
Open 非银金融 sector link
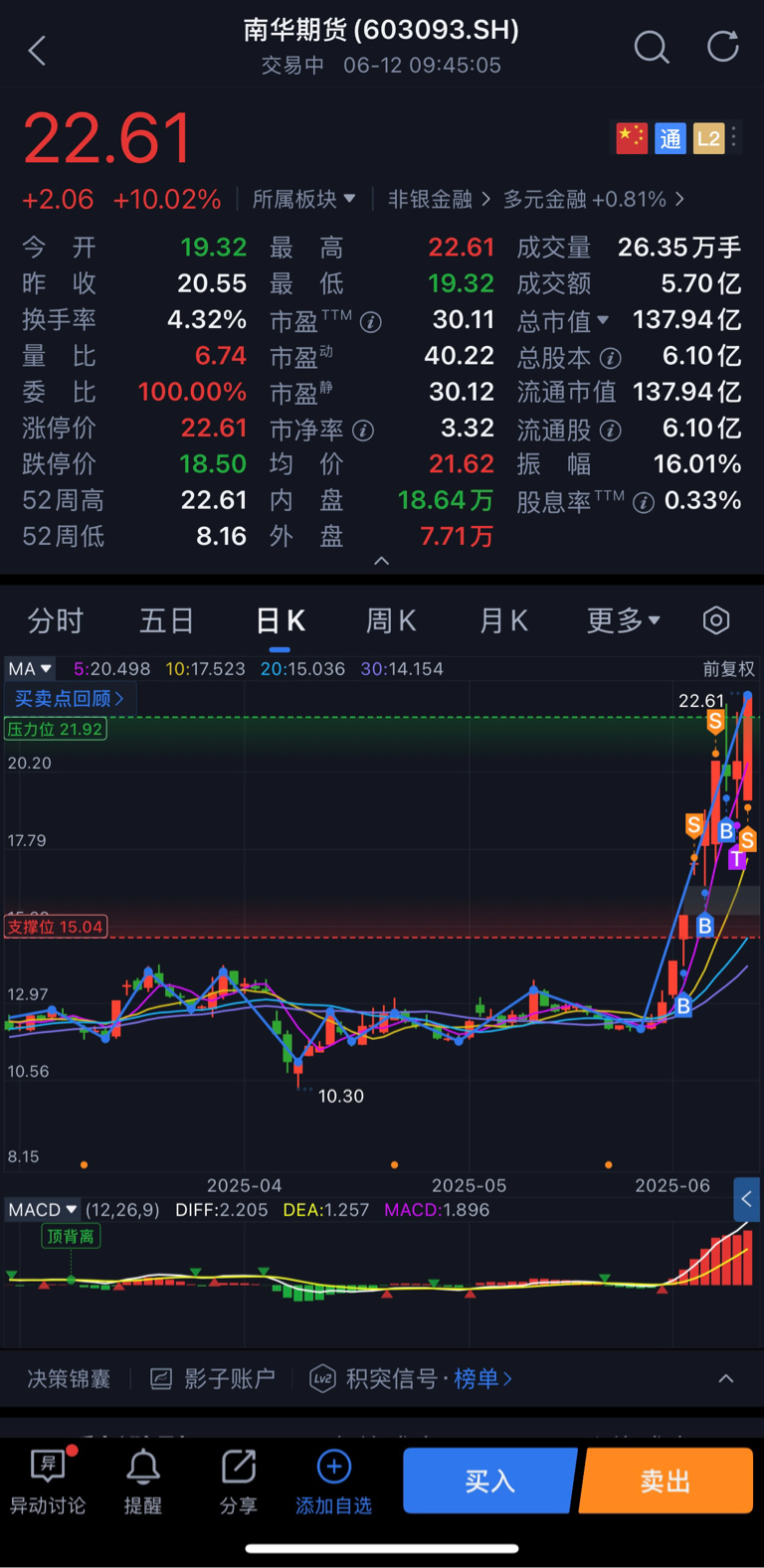(x=439, y=199)
